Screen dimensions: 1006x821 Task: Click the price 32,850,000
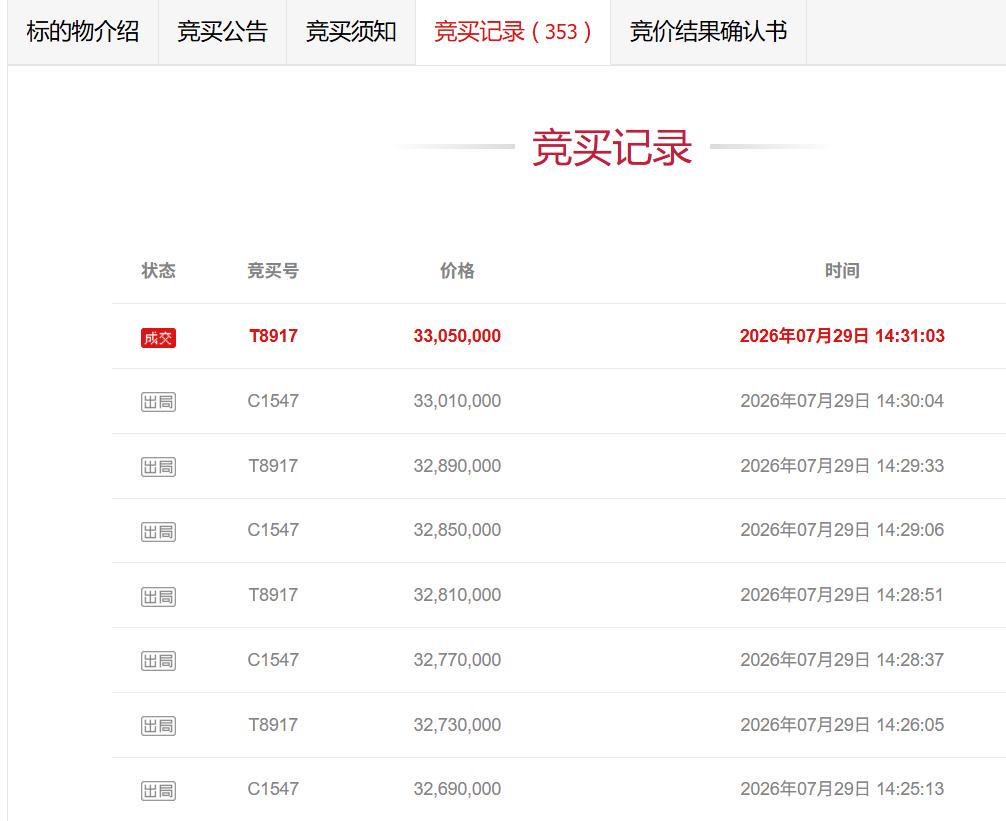(457, 530)
